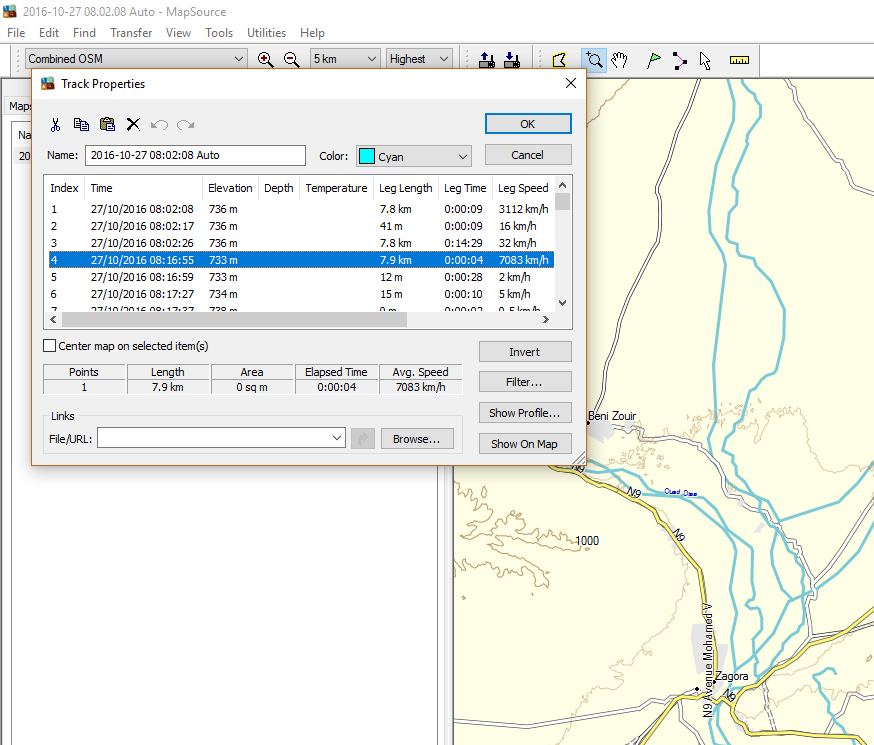Select track point row 5 at 08:16:59

(x=302, y=277)
